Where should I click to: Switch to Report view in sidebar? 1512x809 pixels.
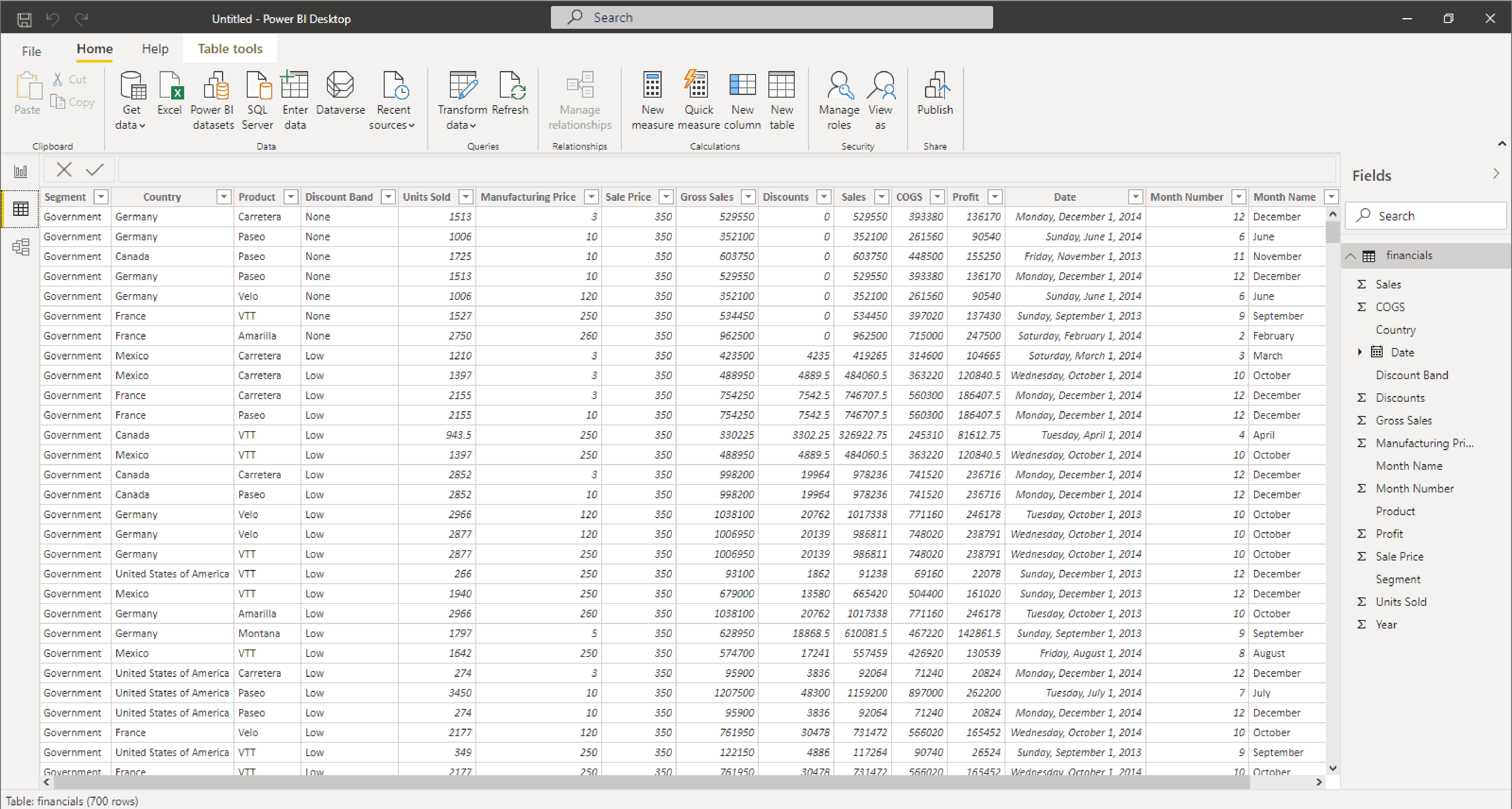click(x=21, y=171)
